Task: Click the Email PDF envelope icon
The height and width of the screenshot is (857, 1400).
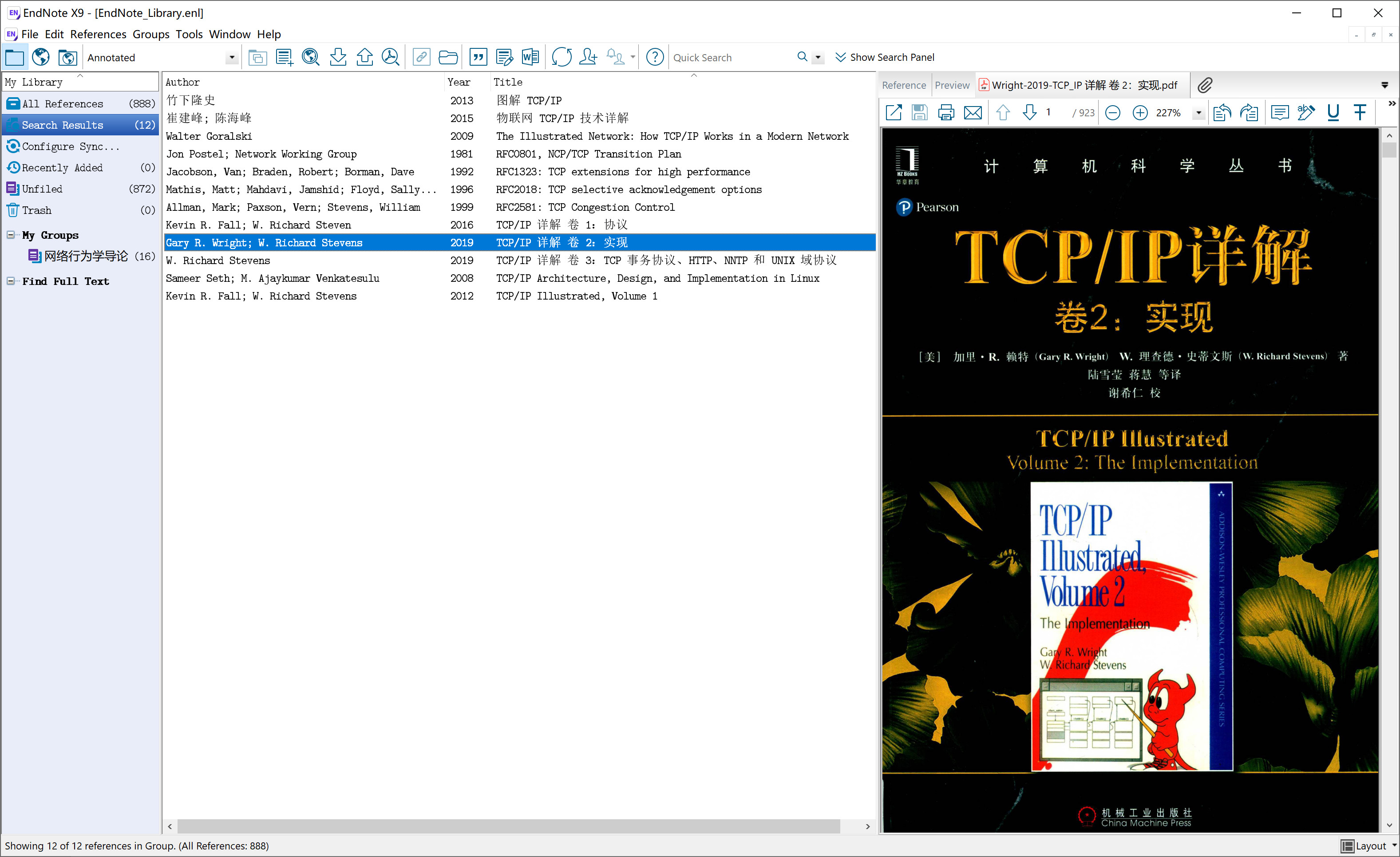Action: 973,112
